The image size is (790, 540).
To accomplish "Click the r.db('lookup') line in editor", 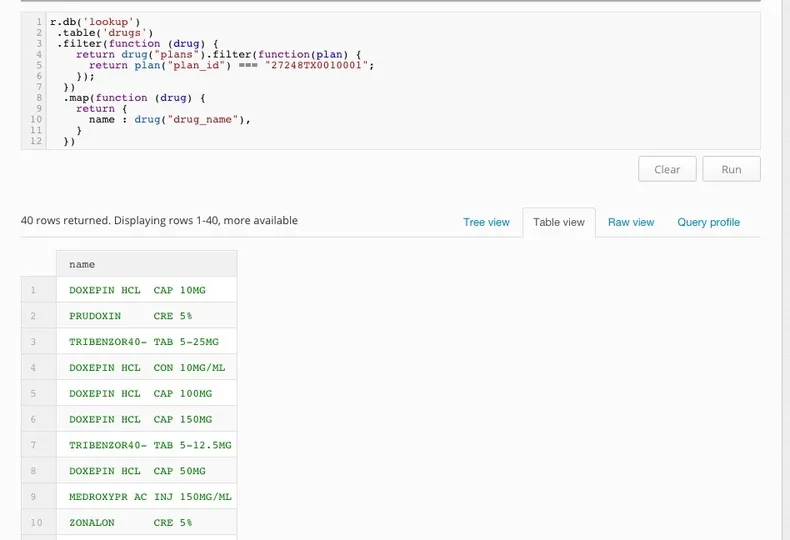I will [x=95, y=22].
